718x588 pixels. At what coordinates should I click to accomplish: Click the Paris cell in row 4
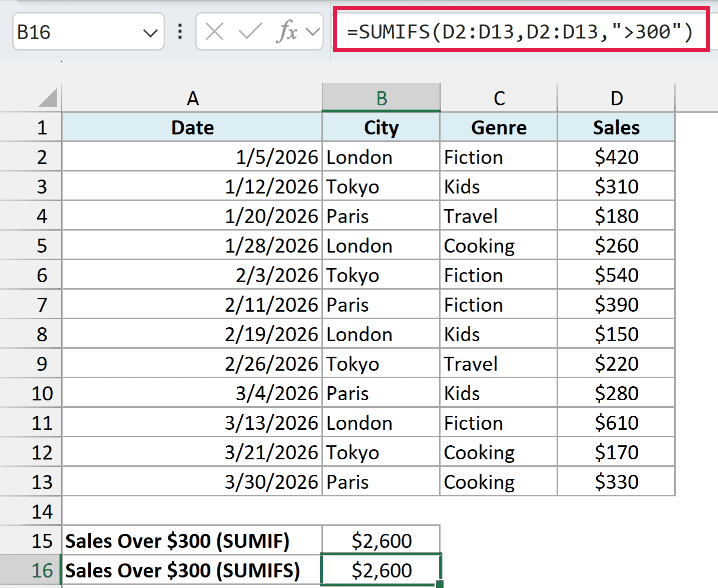(x=381, y=216)
